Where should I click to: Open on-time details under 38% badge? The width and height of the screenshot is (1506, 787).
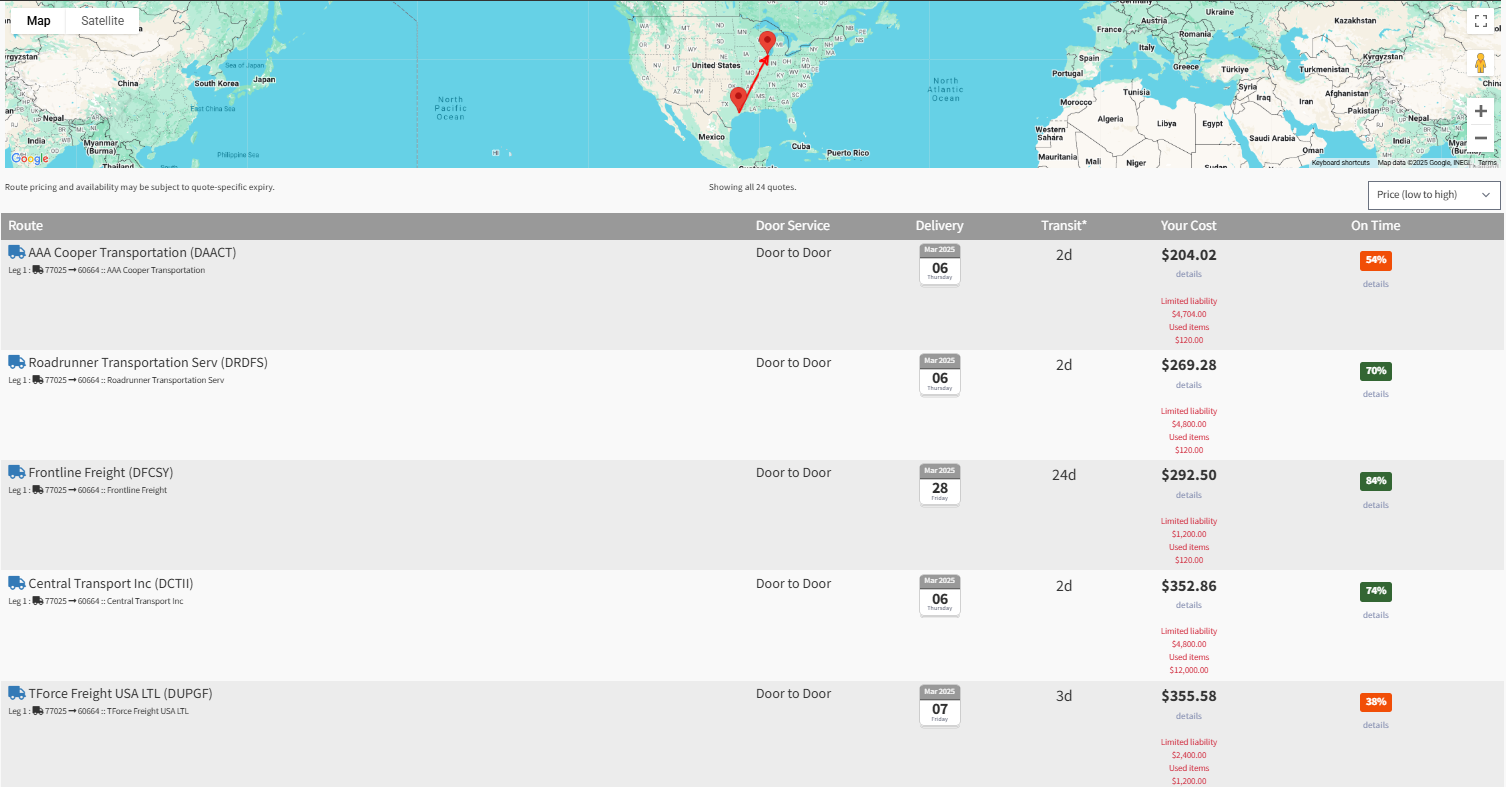[x=1376, y=725]
